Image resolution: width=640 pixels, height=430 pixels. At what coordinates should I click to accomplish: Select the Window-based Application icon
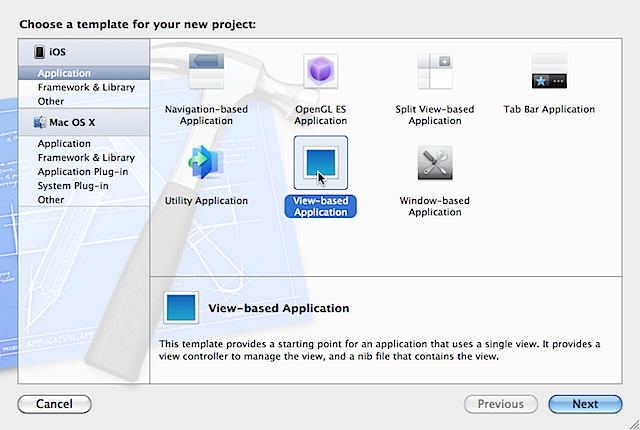[x=435, y=164]
